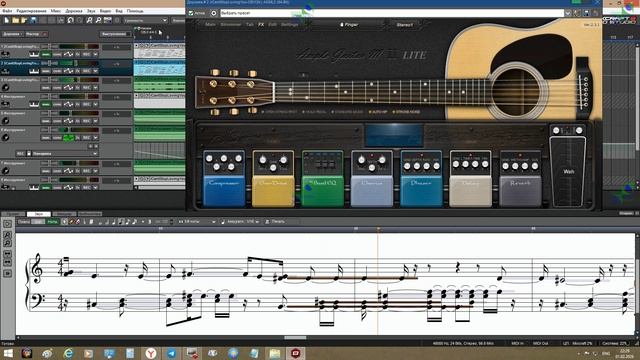
Task: Open the automation lane dropdown under track 6
Action: point(95,153)
